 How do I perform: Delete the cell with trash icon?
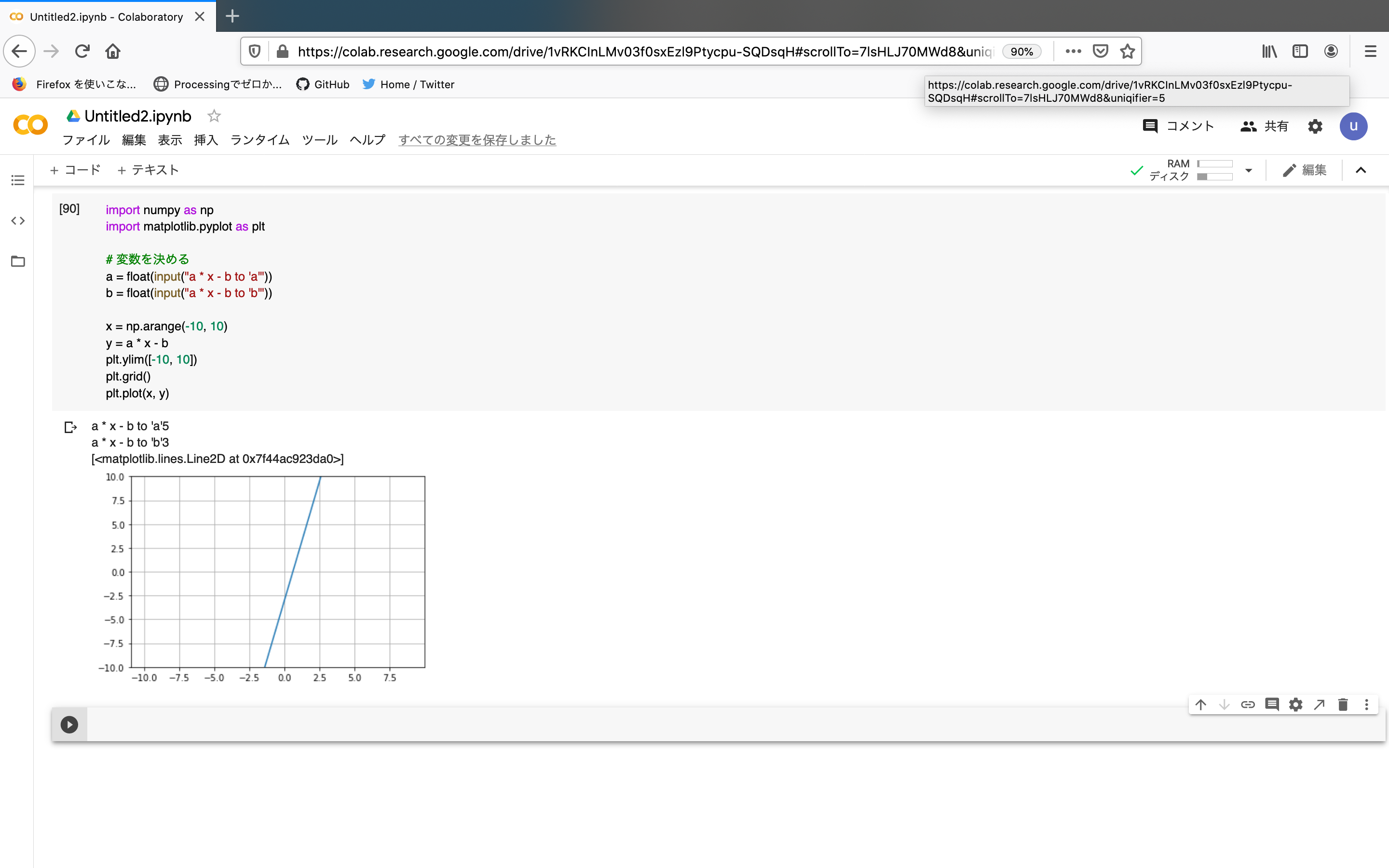tap(1343, 705)
